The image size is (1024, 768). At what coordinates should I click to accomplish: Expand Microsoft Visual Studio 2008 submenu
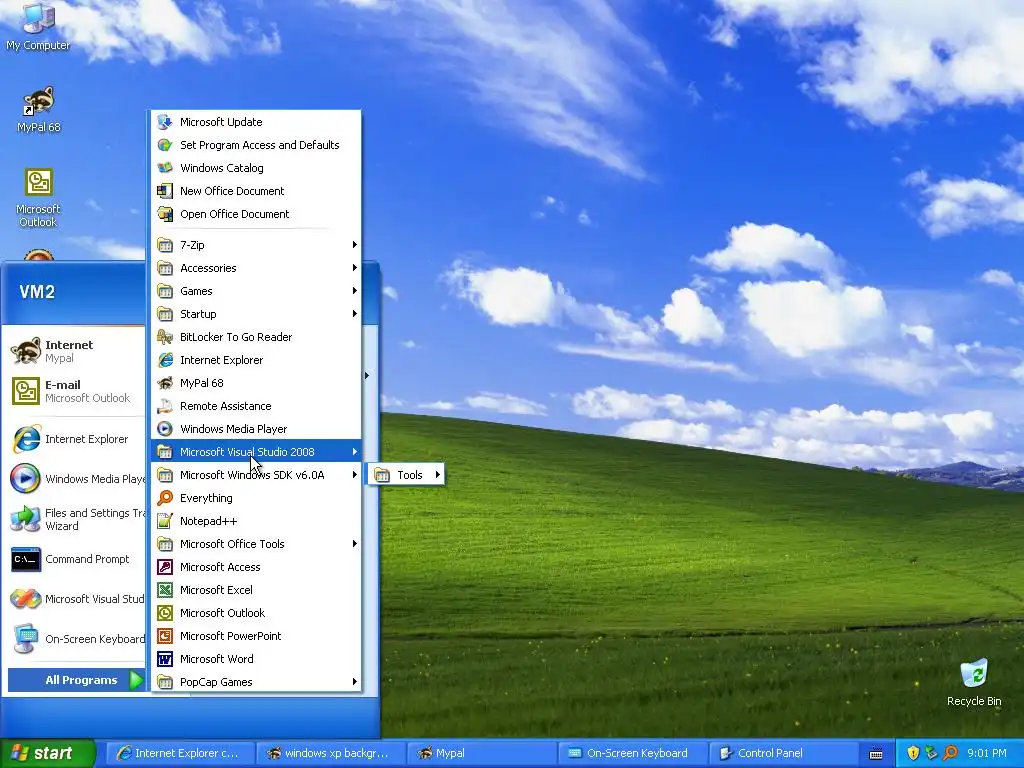pos(256,452)
